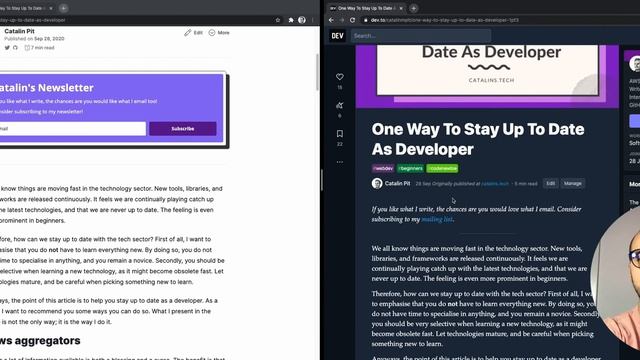
Task: Click the left page vertical scrollbar
Action: [318, 71]
